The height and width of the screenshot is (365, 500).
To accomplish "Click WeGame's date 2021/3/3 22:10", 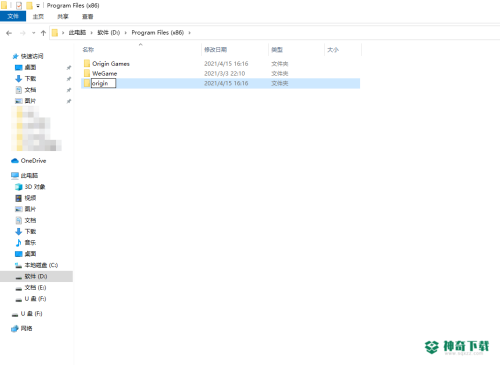I will [224, 73].
